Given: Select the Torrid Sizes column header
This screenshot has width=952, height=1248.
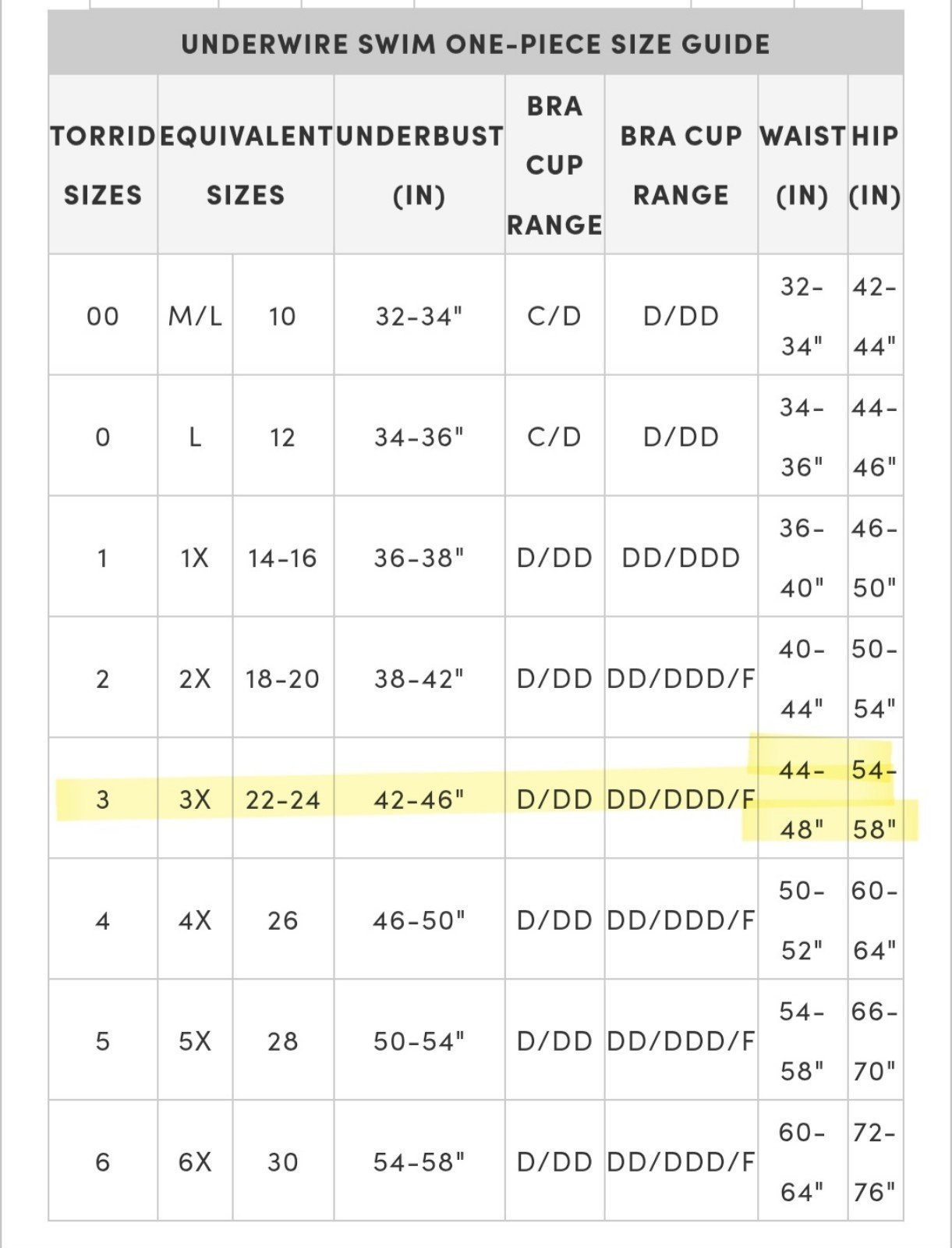Looking at the screenshot, I should pyautogui.click(x=103, y=165).
